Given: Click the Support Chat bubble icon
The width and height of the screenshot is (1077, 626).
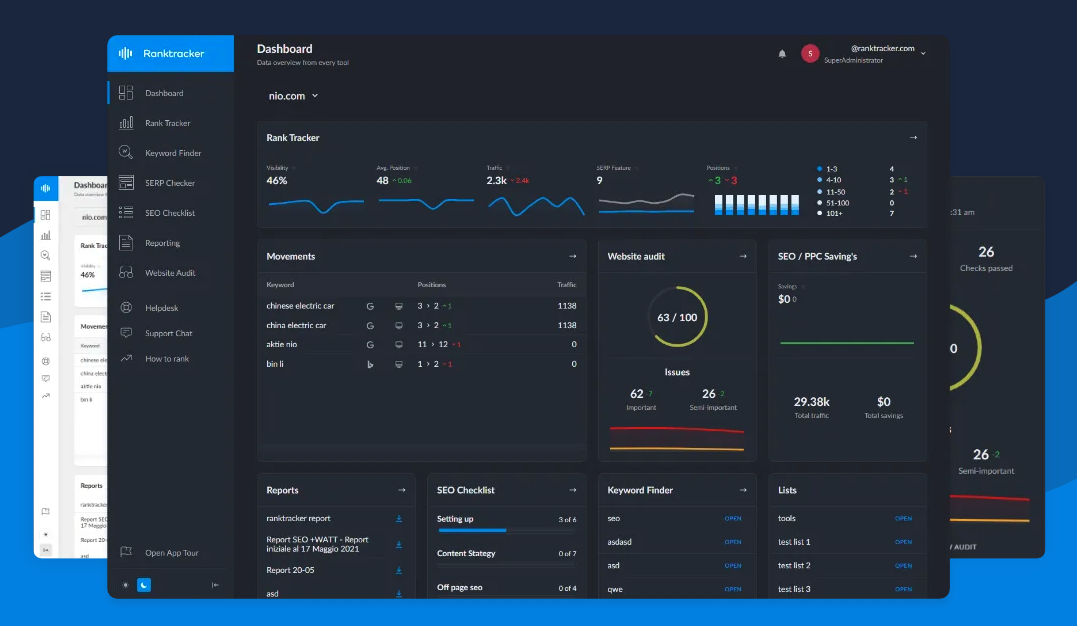Looking at the screenshot, I should 126,333.
